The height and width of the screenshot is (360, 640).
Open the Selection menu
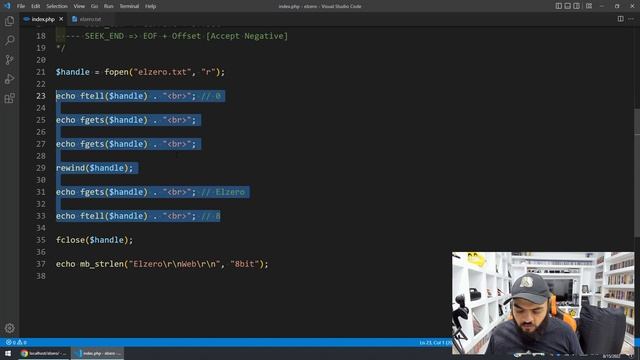tap(57, 6)
